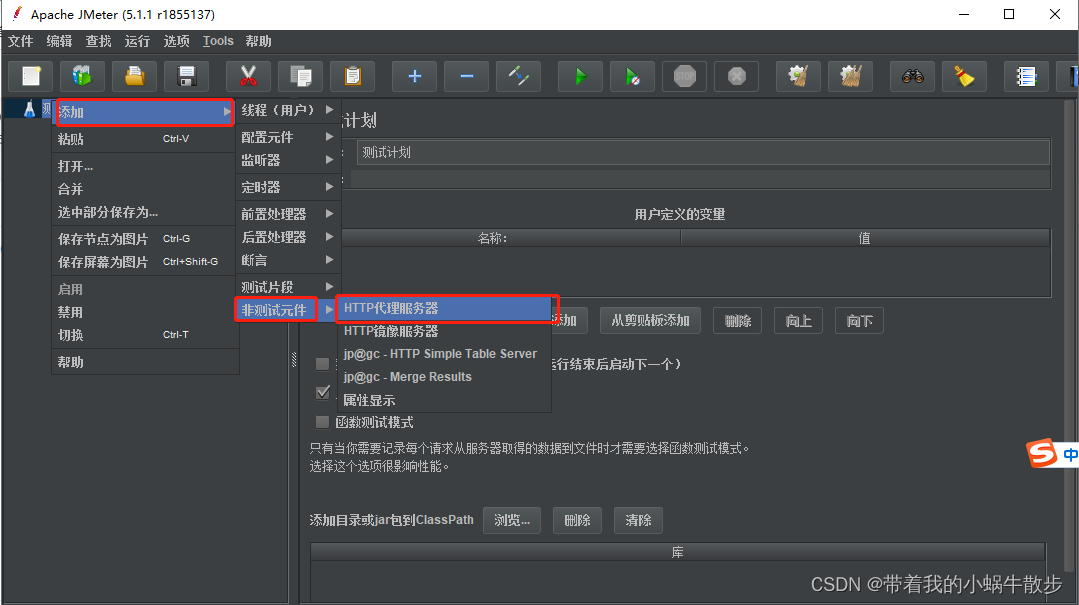Expand 测试片段 submenu
Viewport: 1079px width, 605px height.
288,287
